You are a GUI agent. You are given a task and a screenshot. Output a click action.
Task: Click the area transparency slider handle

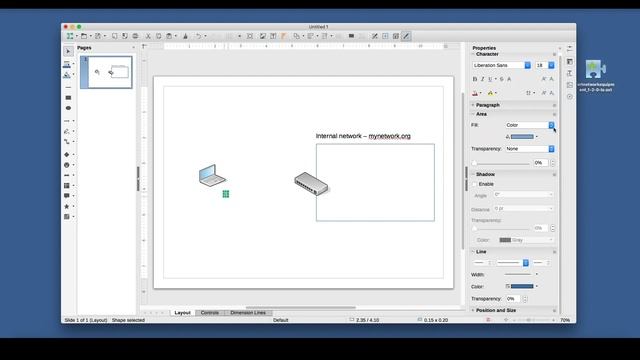coord(474,163)
